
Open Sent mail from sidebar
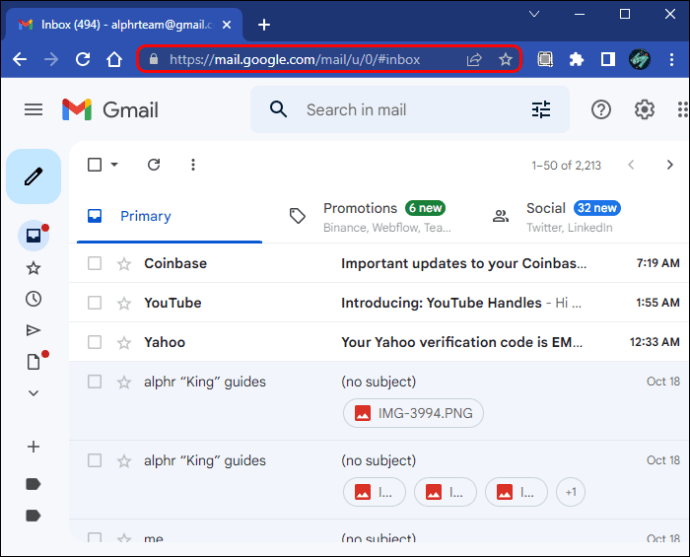coord(33,330)
